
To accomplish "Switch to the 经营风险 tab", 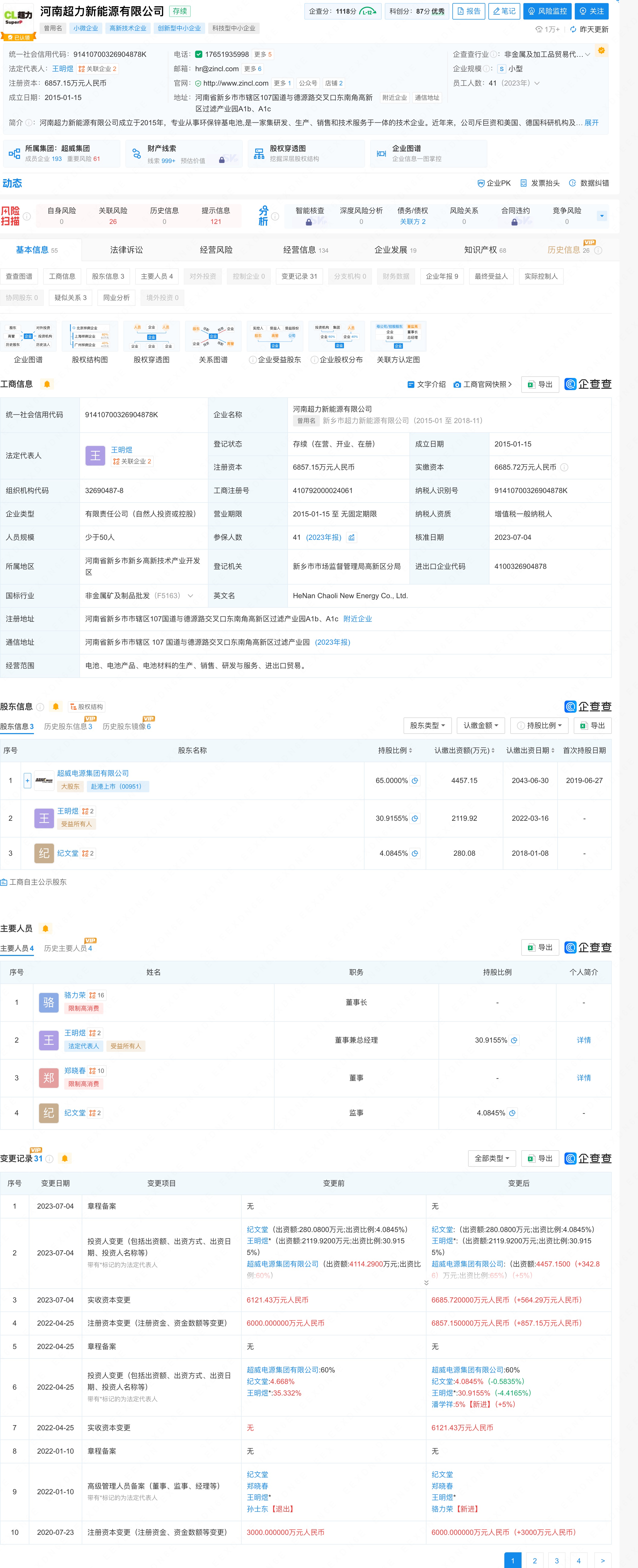I will 216,250.
